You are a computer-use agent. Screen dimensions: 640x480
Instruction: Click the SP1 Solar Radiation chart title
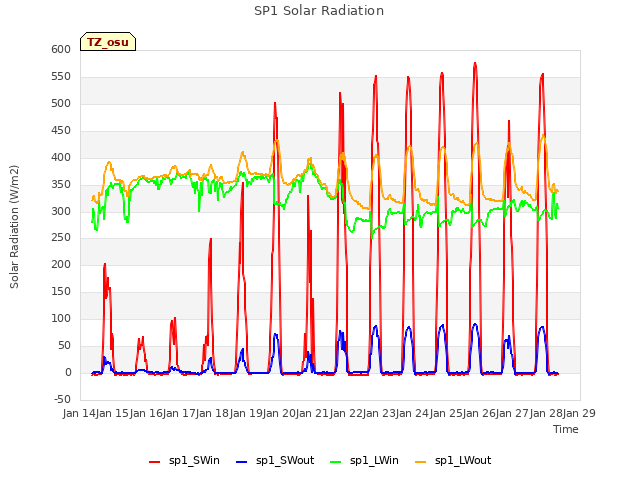click(319, 11)
